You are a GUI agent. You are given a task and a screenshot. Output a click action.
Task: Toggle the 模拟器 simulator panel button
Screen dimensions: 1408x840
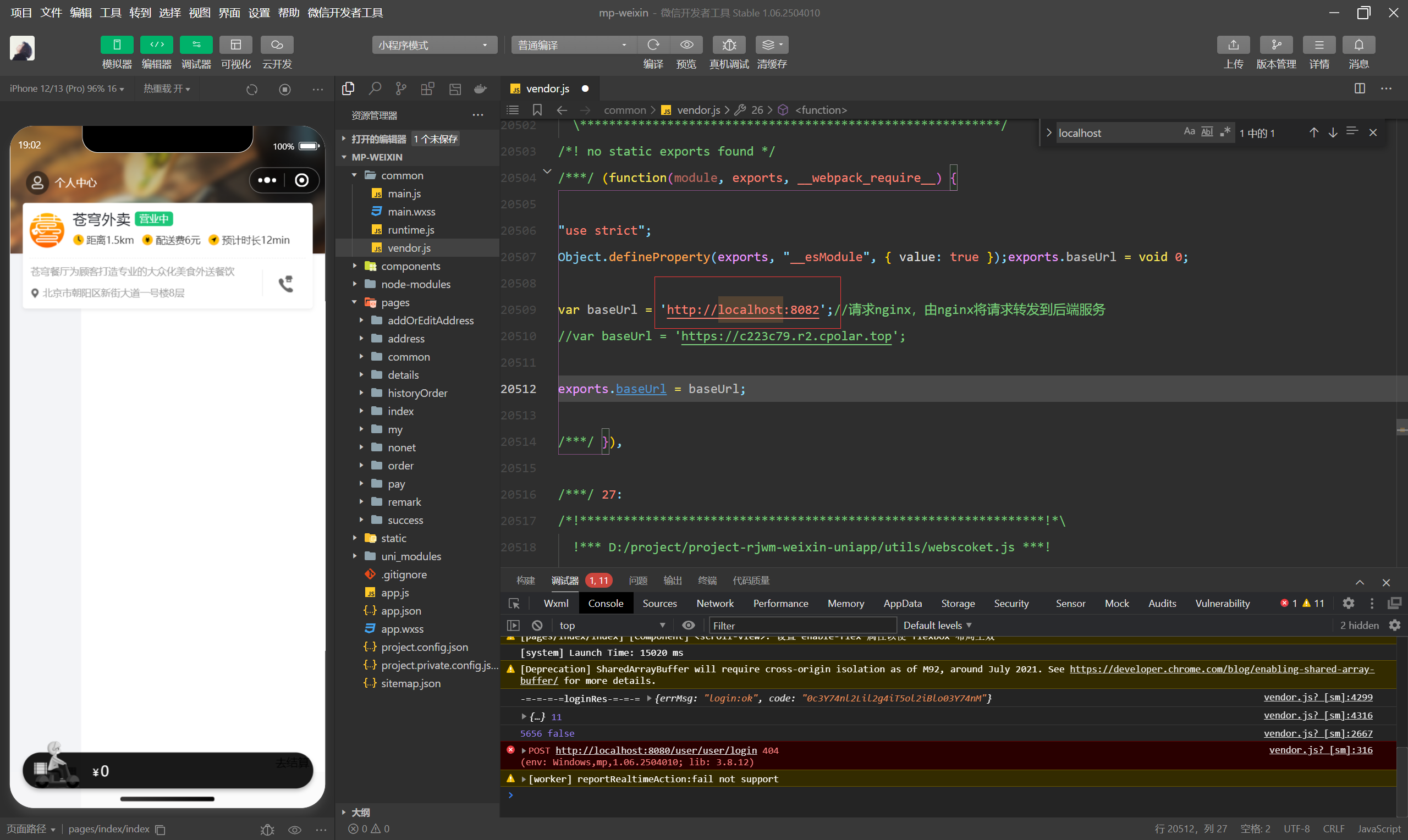pos(117,45)
